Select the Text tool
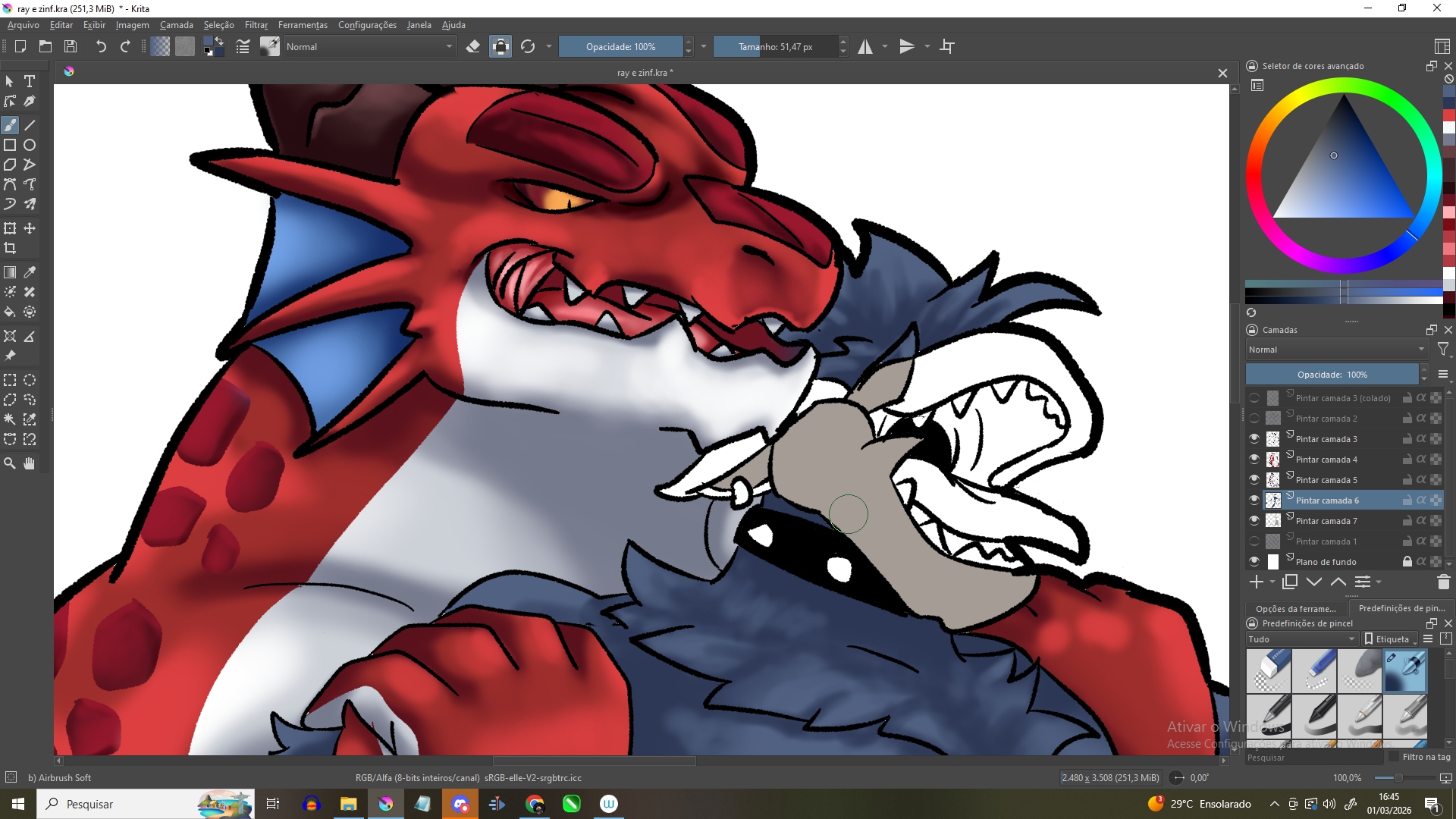1456x819 pixels. (30, 81)
